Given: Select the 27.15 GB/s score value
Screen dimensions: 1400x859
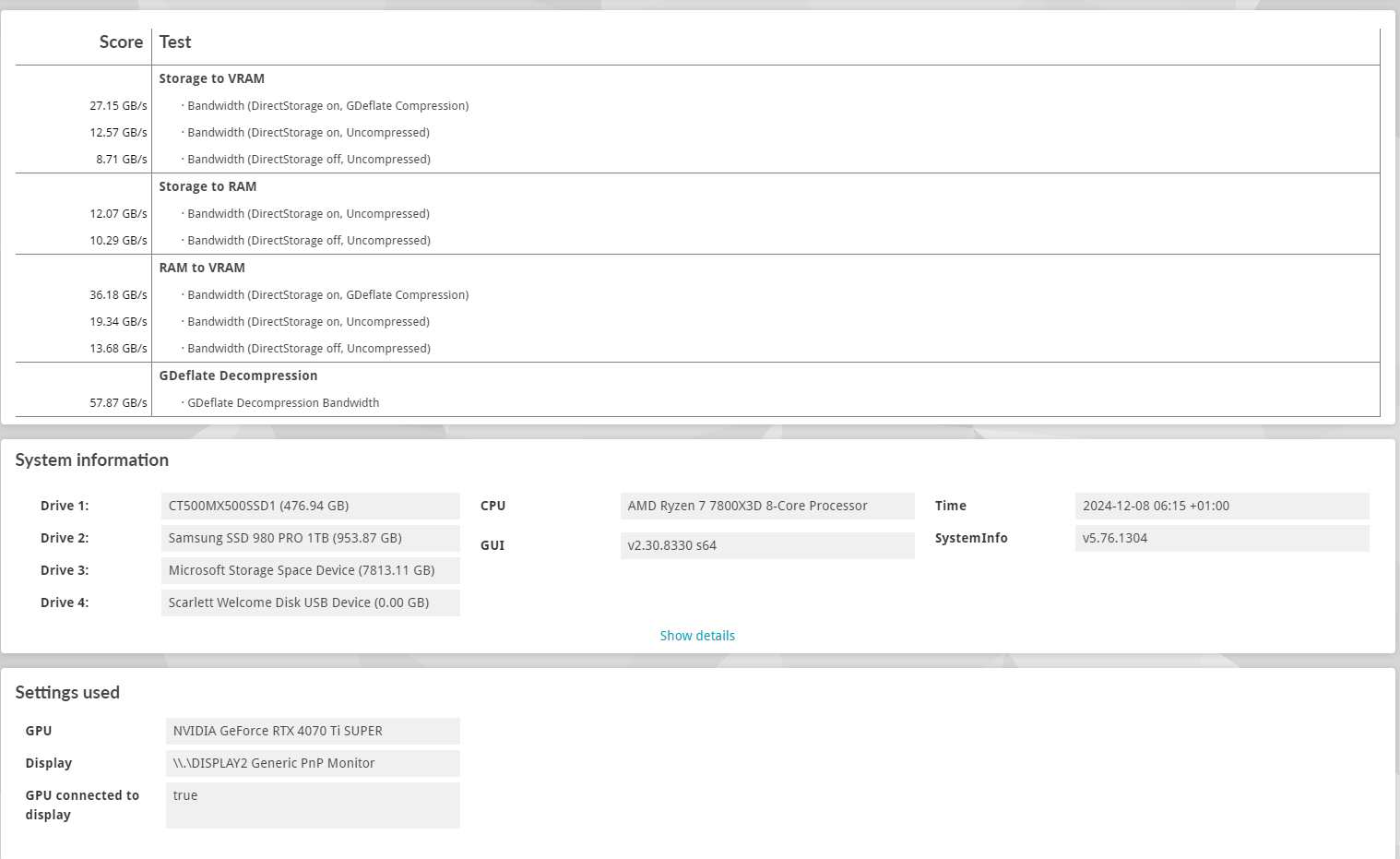Looking at the screenshot, I should (118, 106).
